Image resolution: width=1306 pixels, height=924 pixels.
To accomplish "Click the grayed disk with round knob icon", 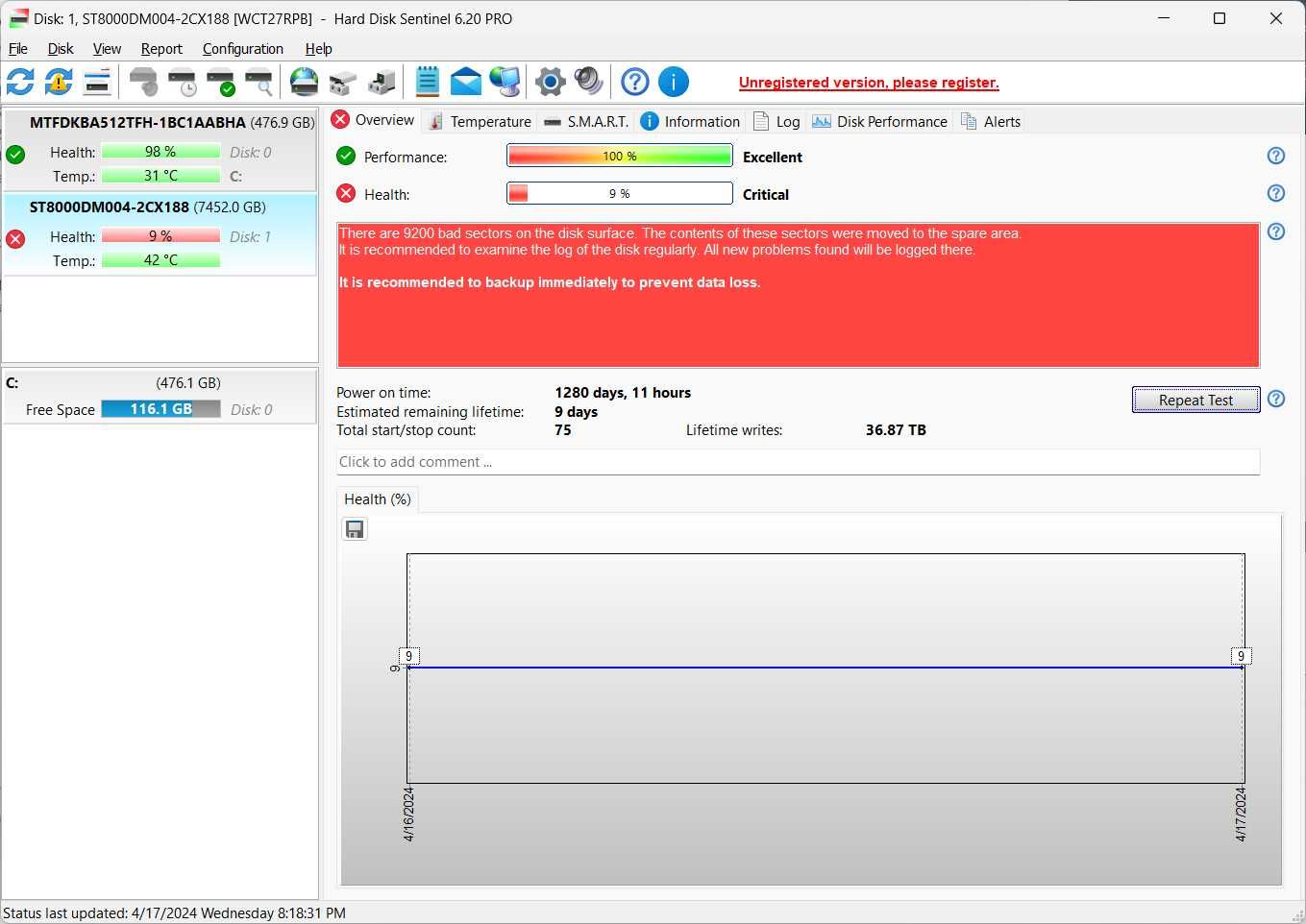I will pos(143,82).
